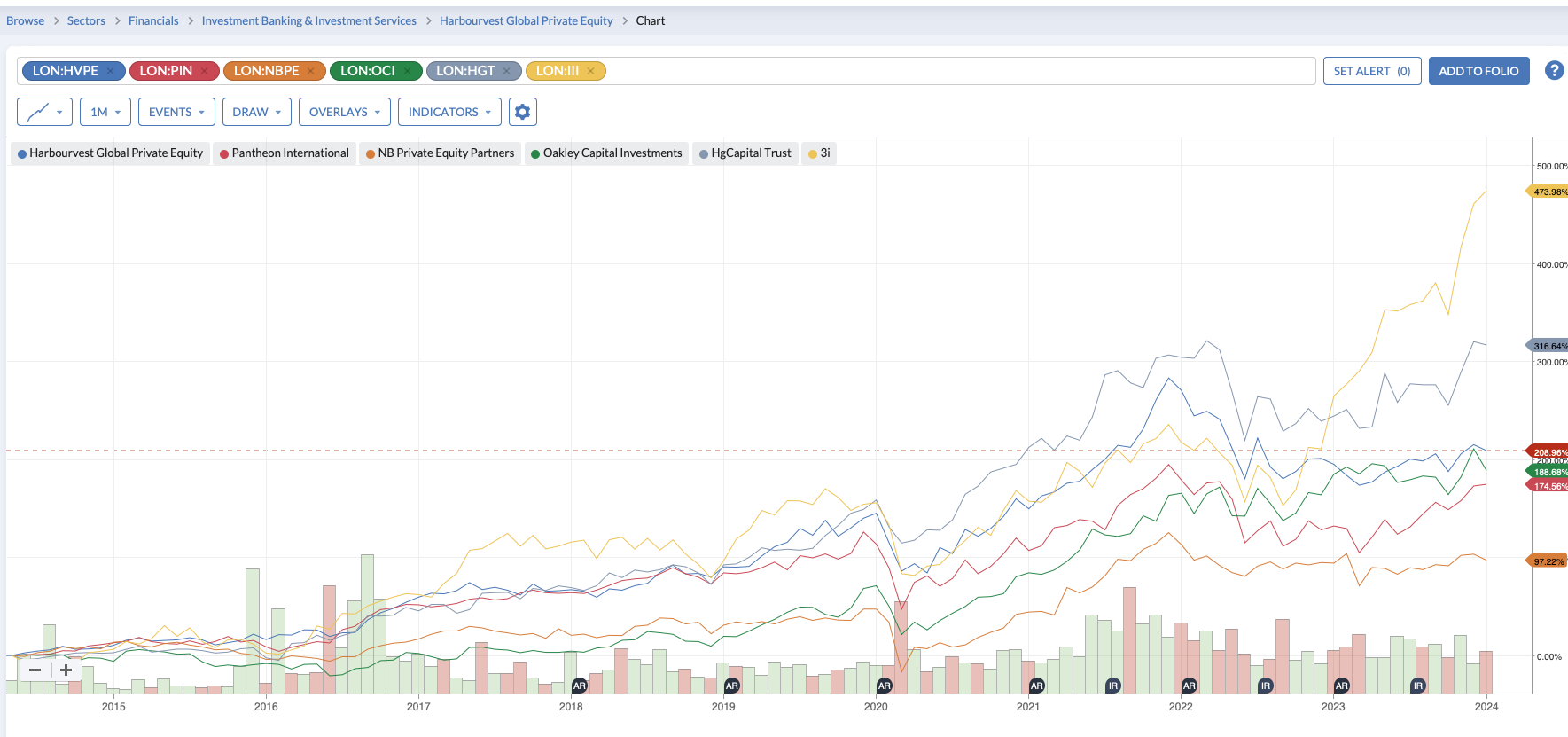Open the AR event marker at 2023
1568x737 pixels.
(x=1341, y=686)
